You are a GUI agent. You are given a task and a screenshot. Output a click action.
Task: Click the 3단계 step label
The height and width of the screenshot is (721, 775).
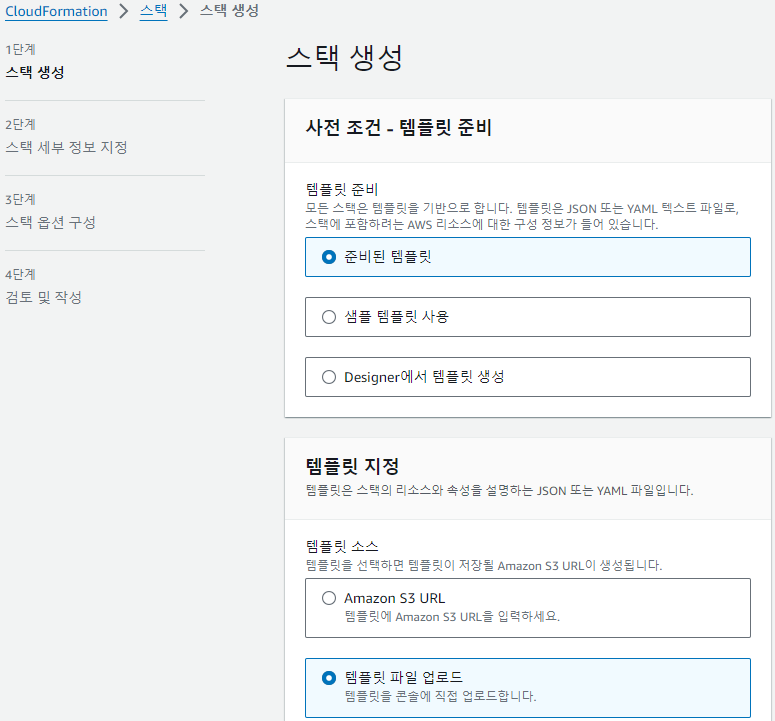point(20,200)
